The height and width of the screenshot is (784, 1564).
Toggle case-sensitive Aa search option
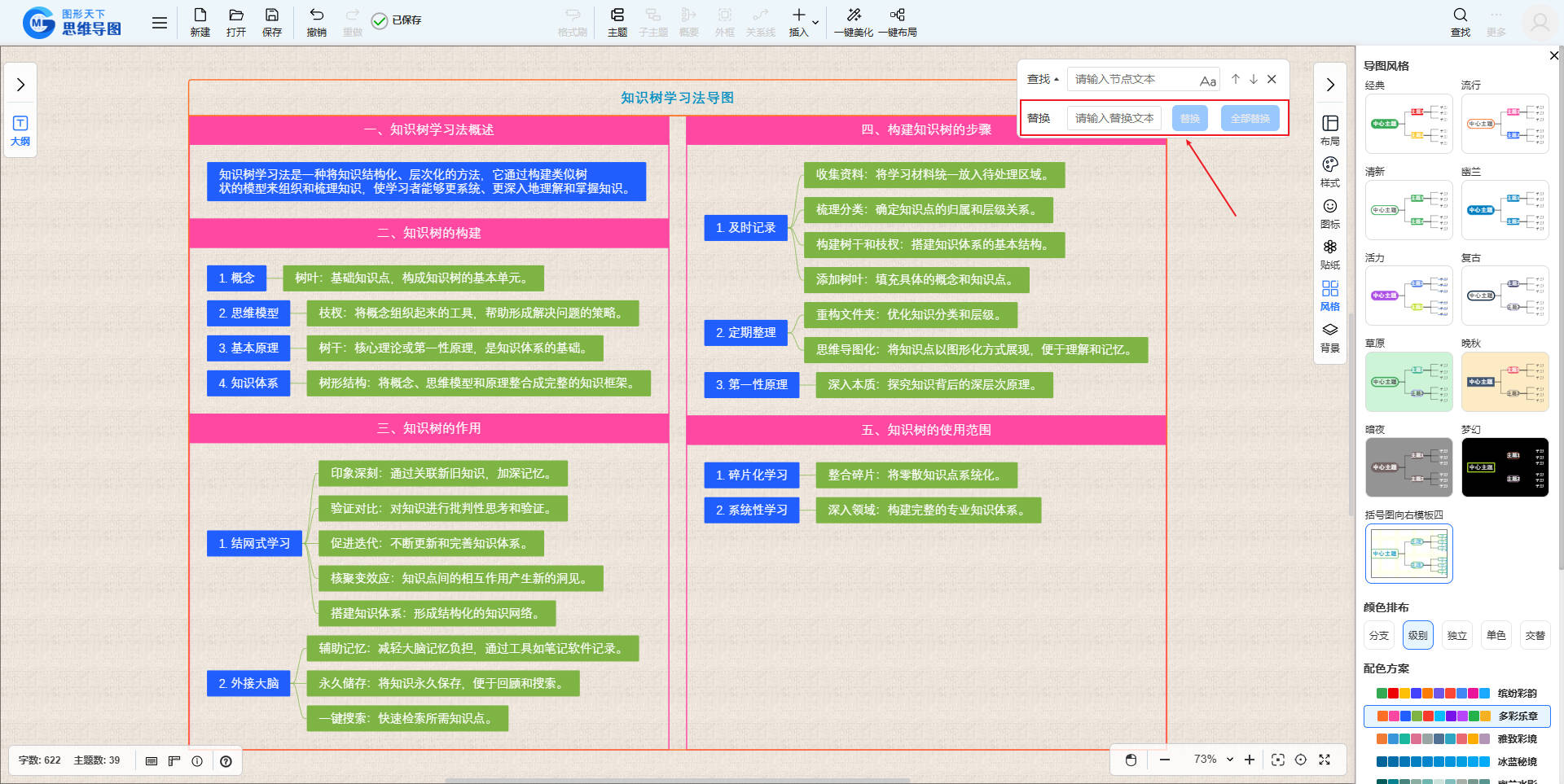pos(1207,81)
